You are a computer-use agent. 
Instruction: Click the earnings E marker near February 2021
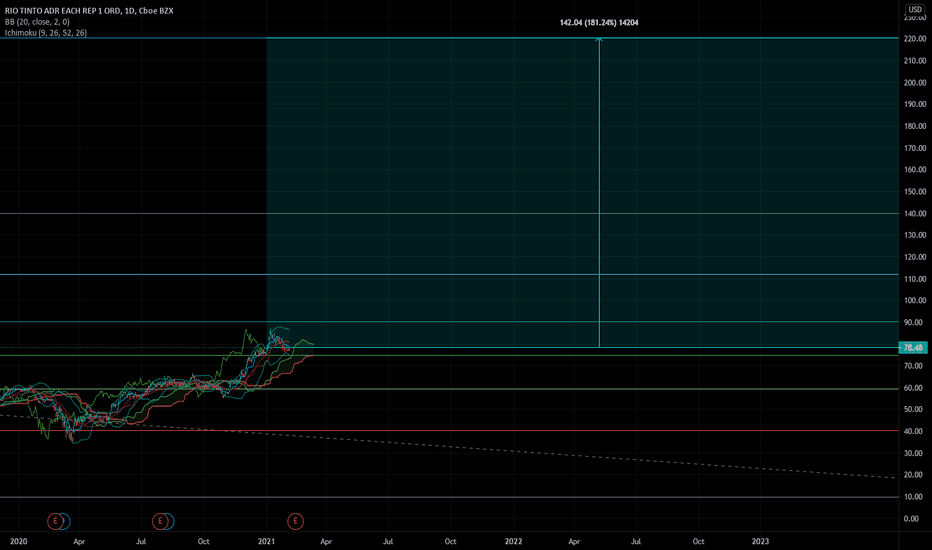click(295, 521)
